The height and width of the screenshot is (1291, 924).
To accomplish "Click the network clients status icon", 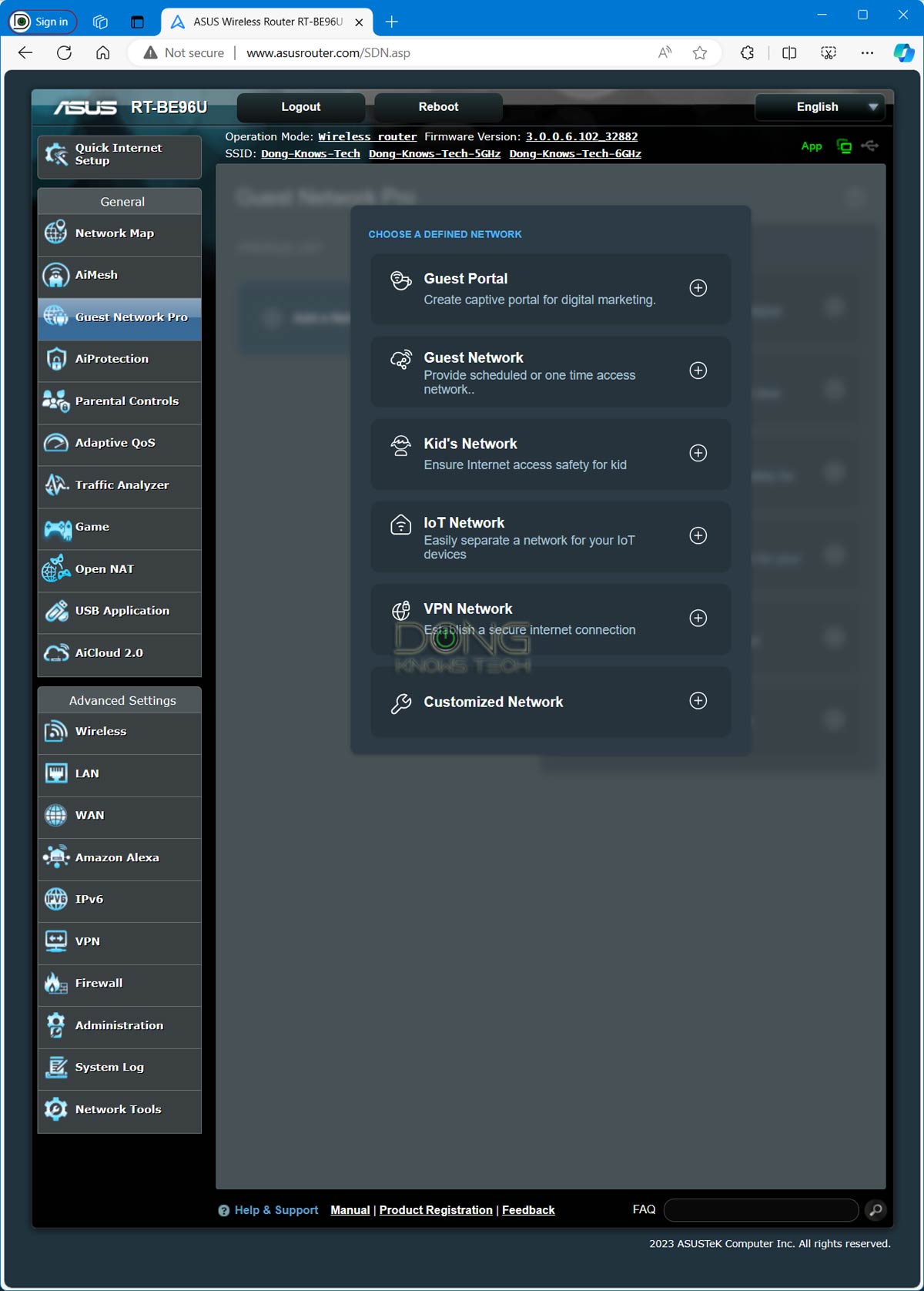I will [844, 146].
